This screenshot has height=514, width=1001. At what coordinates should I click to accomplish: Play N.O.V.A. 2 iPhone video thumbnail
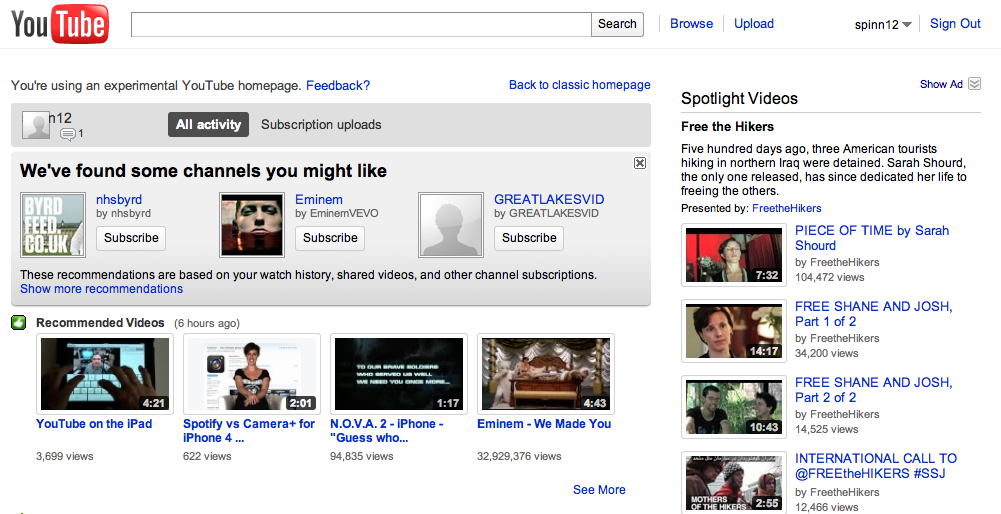coord(399,374)
